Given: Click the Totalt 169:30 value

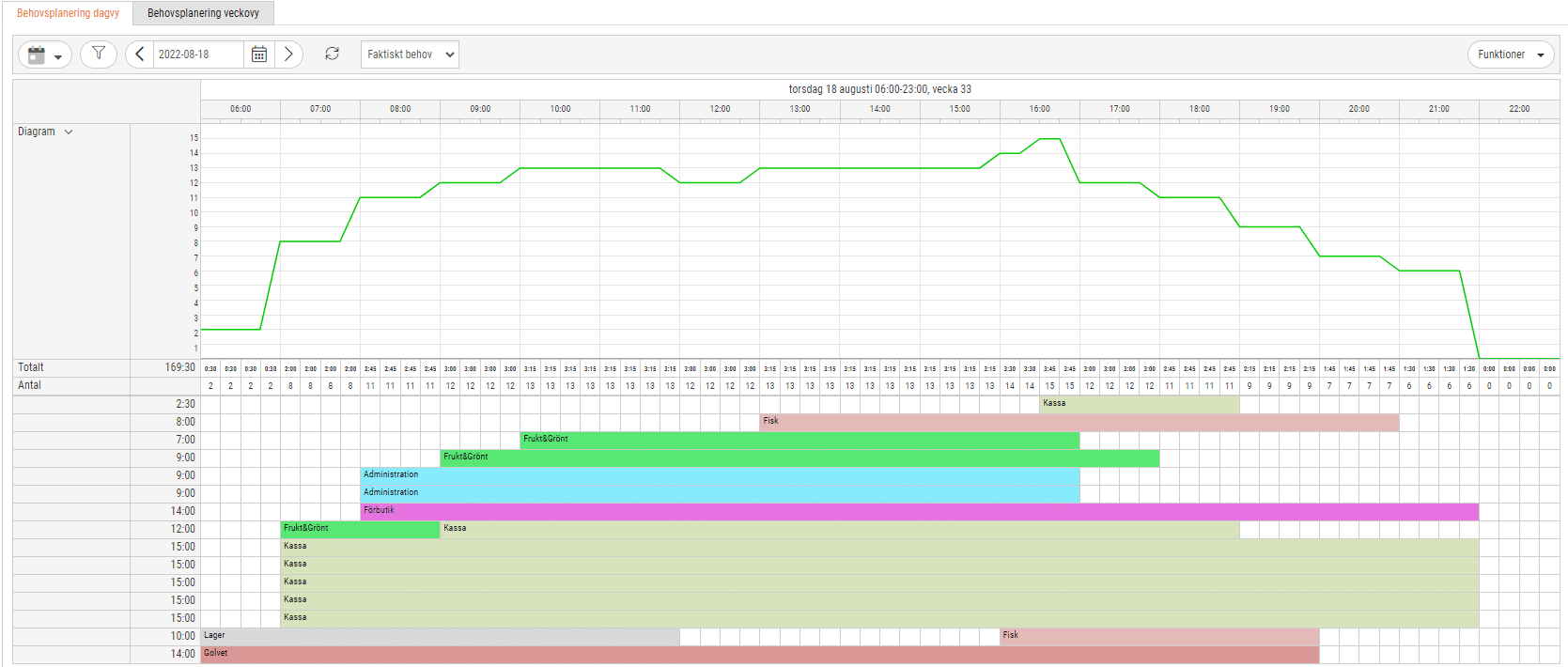Looking at the screenshot, I should pos(180,367).
